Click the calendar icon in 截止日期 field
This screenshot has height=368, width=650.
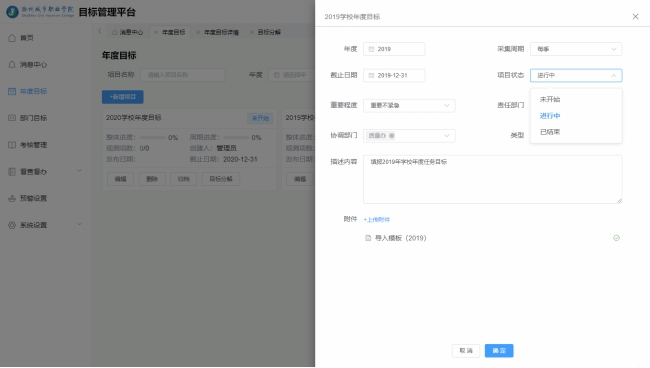coord(371,75)
